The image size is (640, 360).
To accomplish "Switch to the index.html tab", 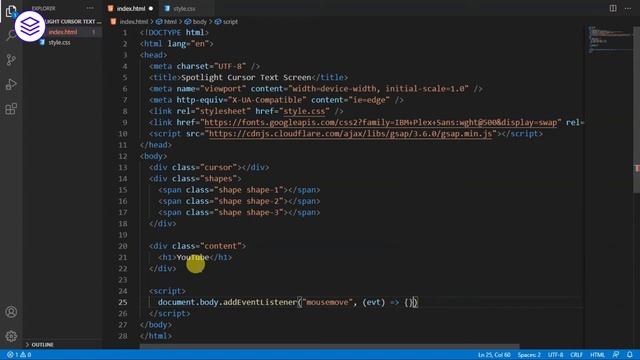I will pos(131,9).
